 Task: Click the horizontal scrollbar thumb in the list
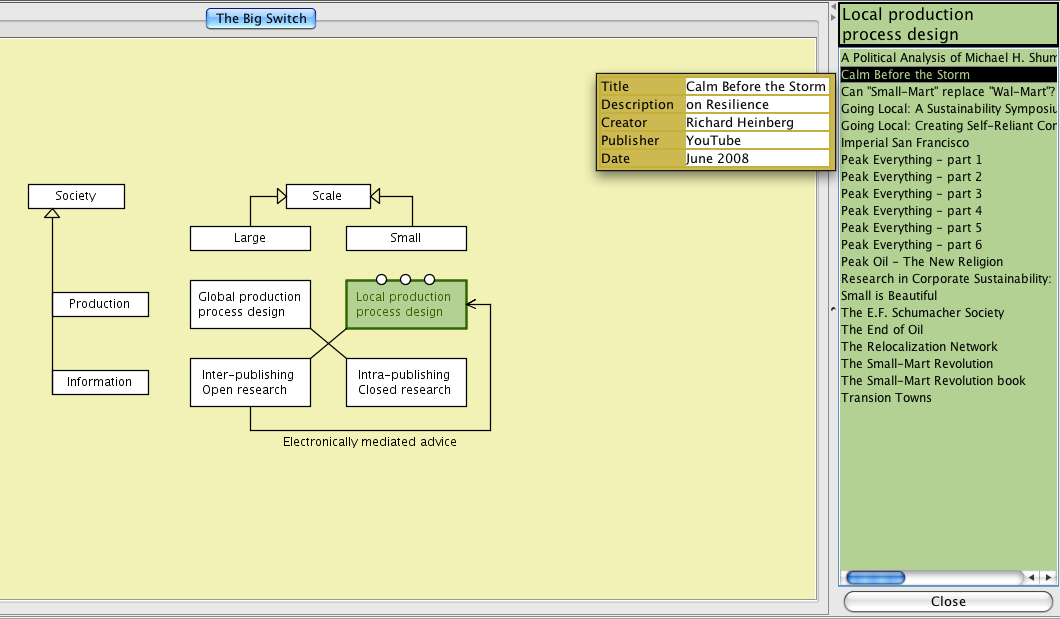pos(875,577)
